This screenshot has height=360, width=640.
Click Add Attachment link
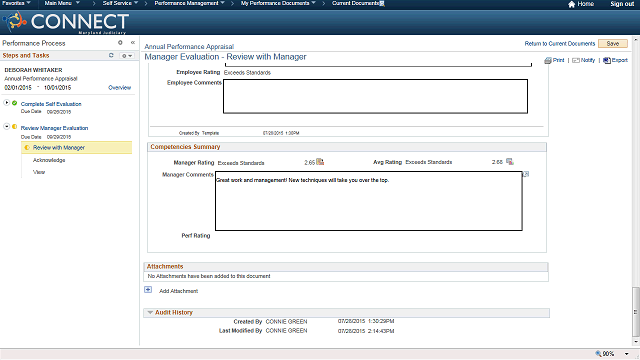click(x=178, y=291)
